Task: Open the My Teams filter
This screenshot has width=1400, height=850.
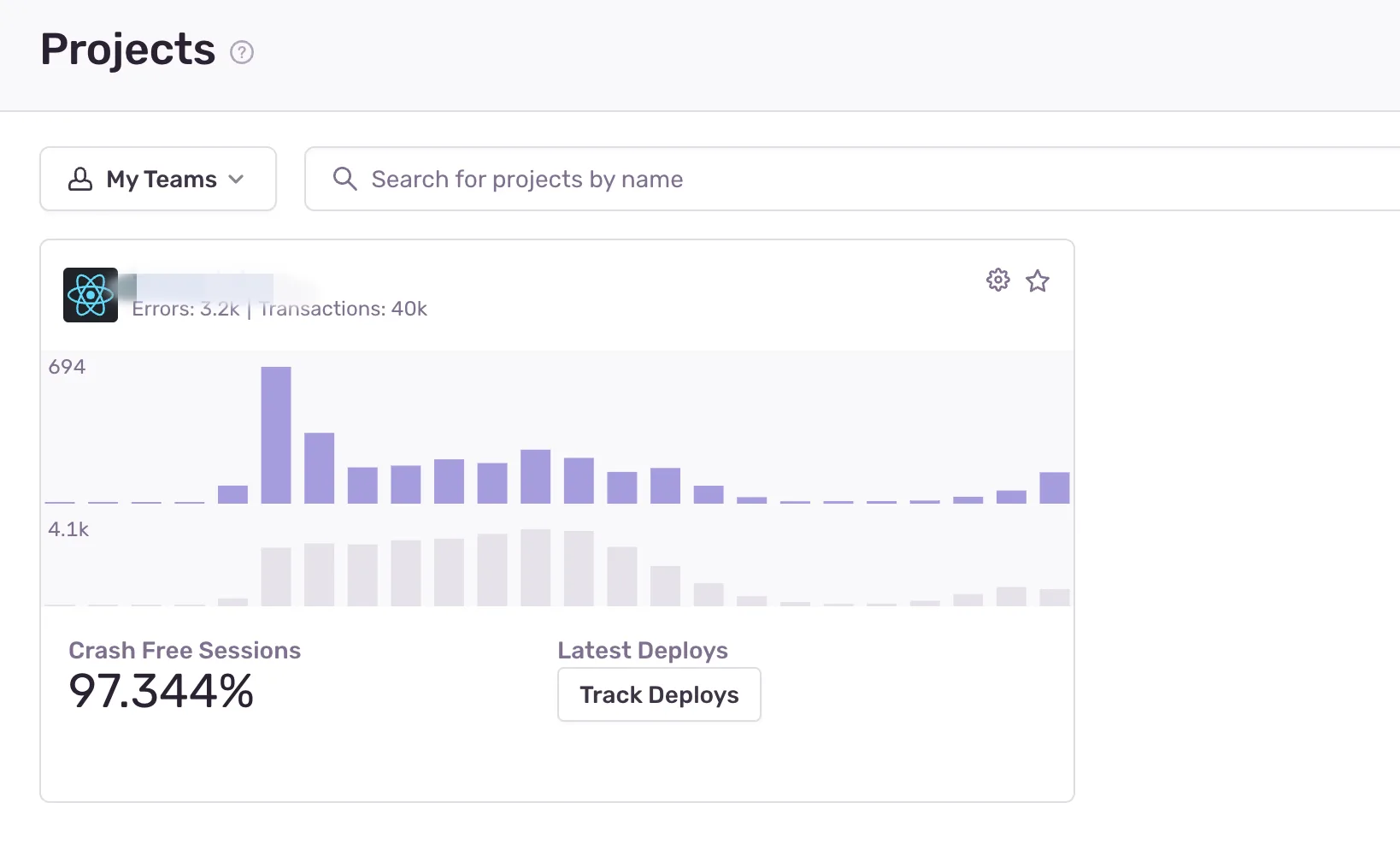Action: click(158, 179)
